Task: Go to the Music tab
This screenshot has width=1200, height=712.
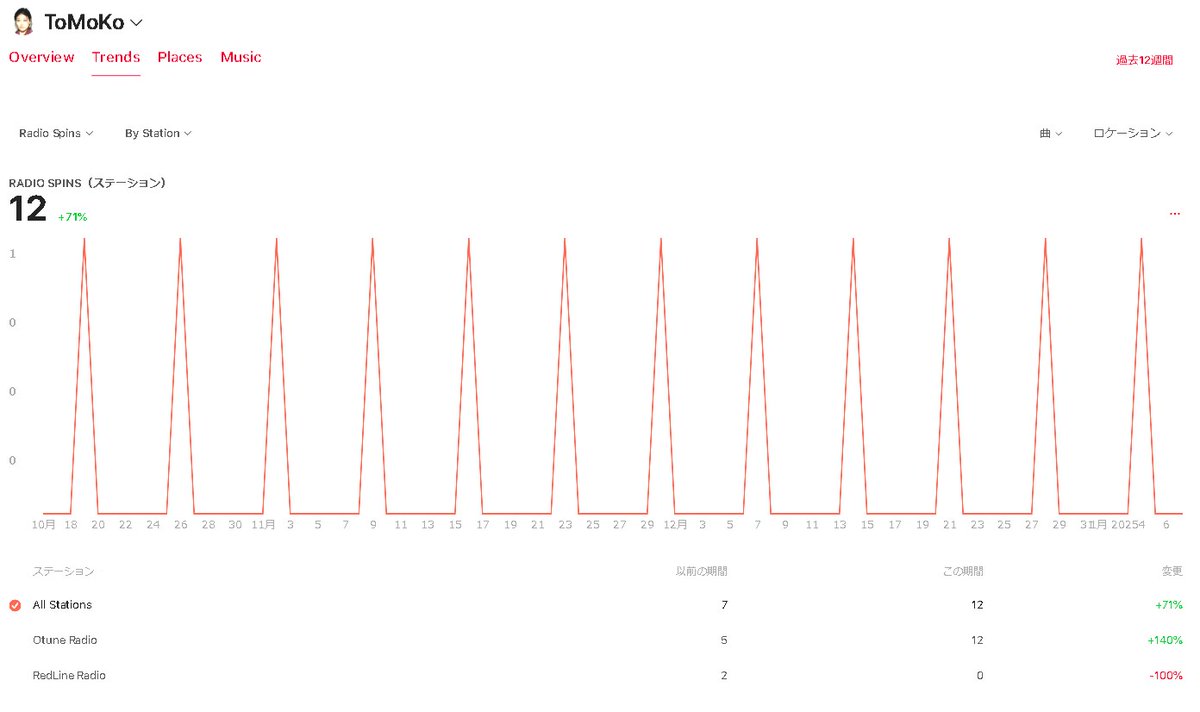Action: [x=241, y=57]
